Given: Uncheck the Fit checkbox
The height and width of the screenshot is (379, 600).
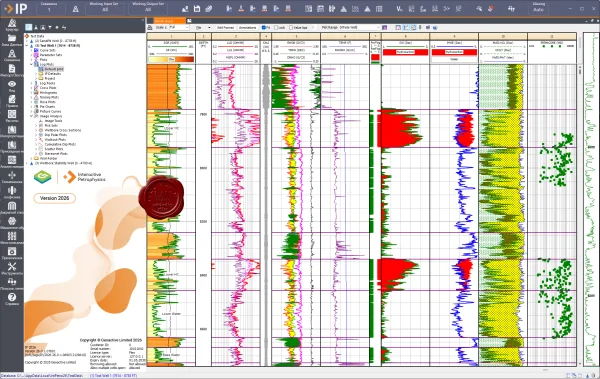Looking at the screenshot, I should 263,28.
